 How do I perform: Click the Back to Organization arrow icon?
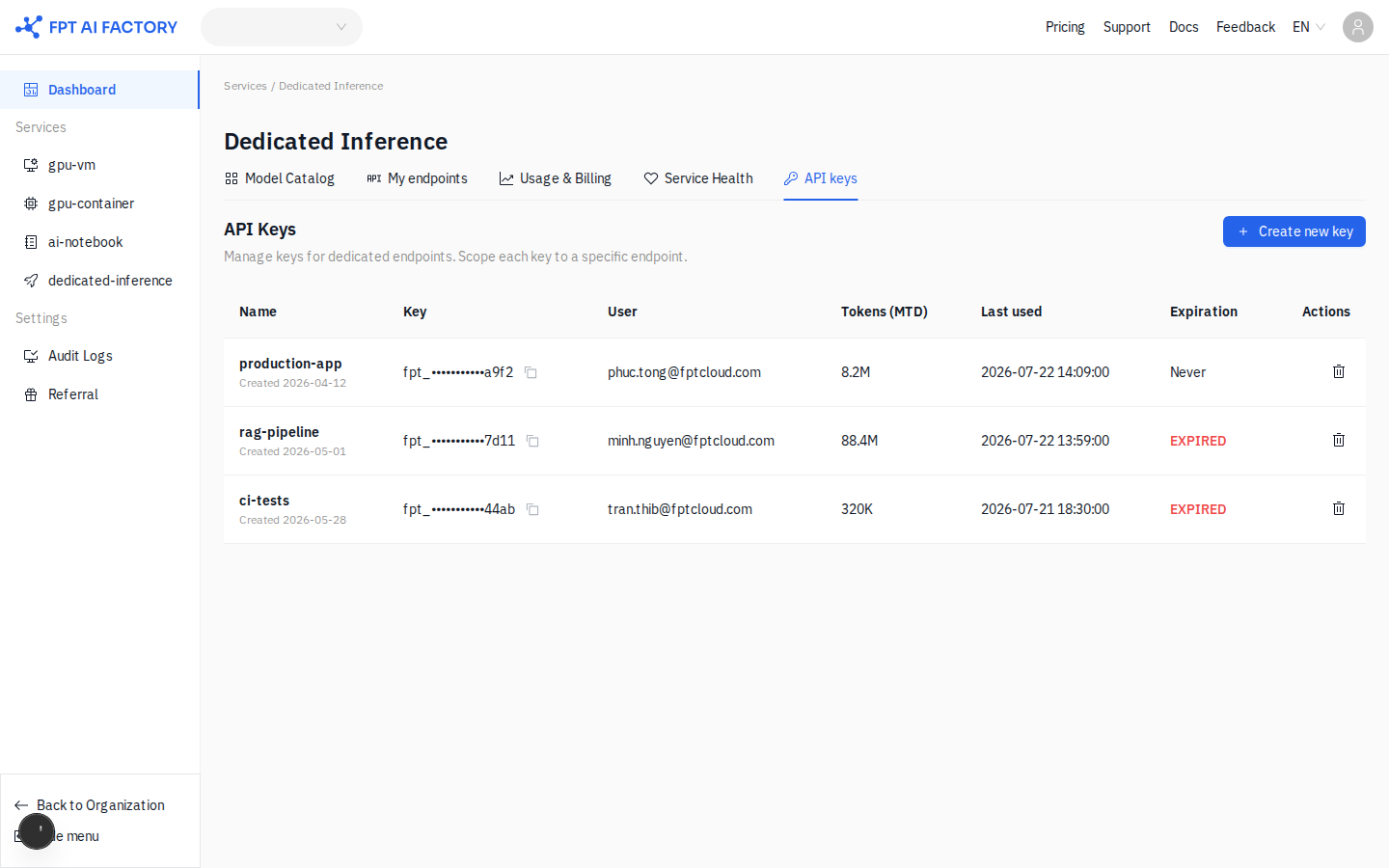click(21, 805)
